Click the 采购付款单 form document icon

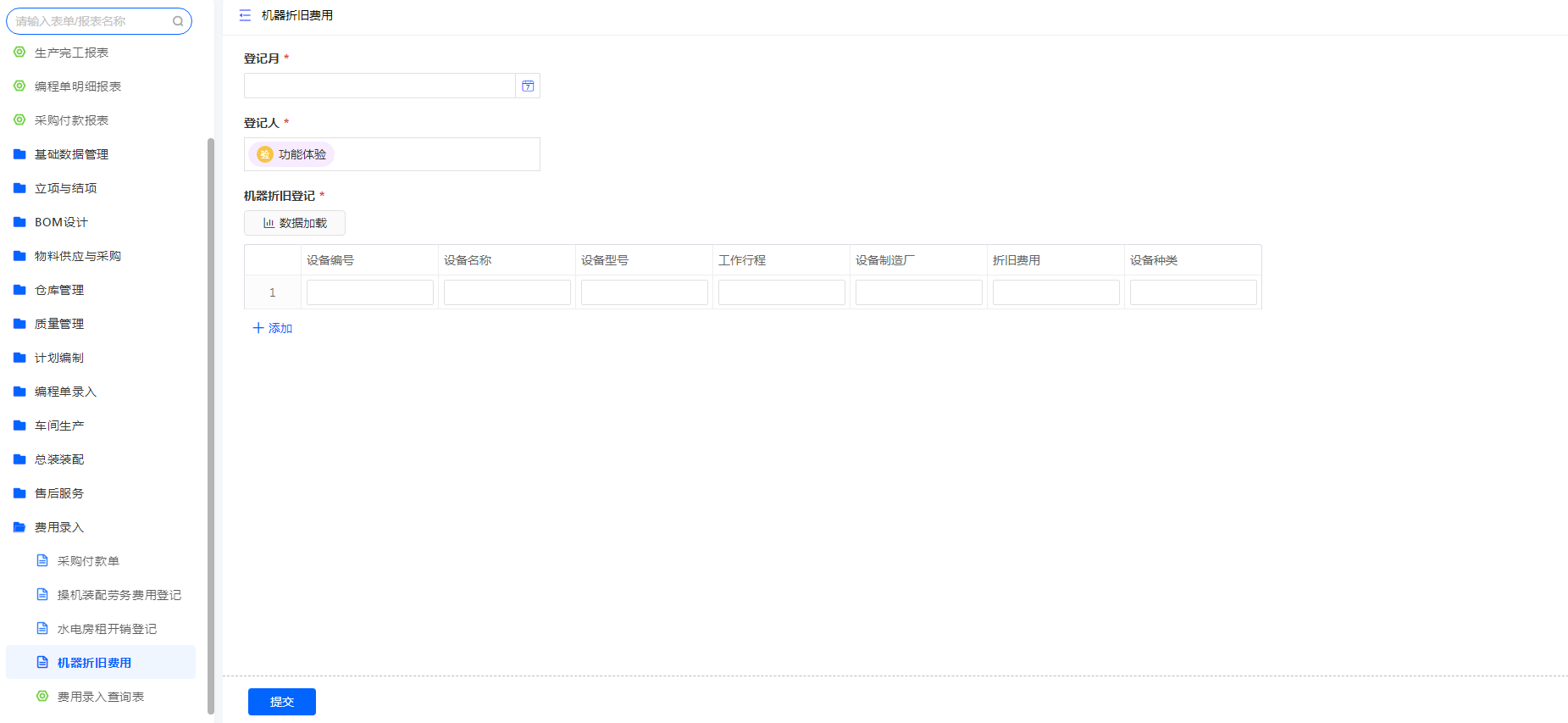(42, 561)
